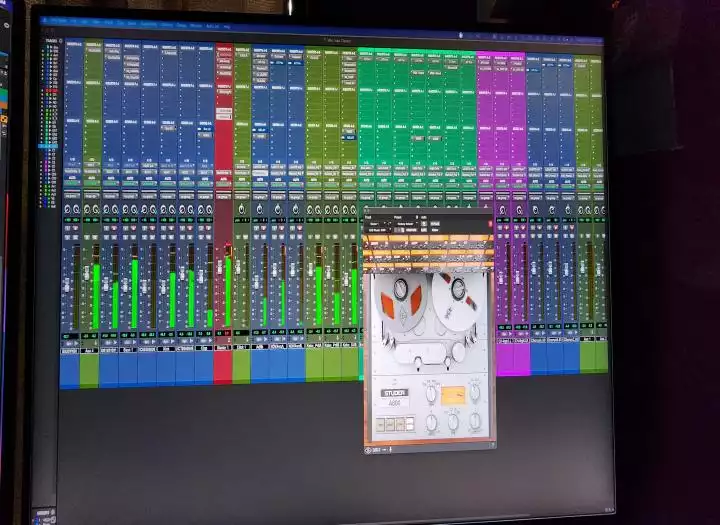
Task: Close the Studer plug-in window
Action: tap(366, 211)
